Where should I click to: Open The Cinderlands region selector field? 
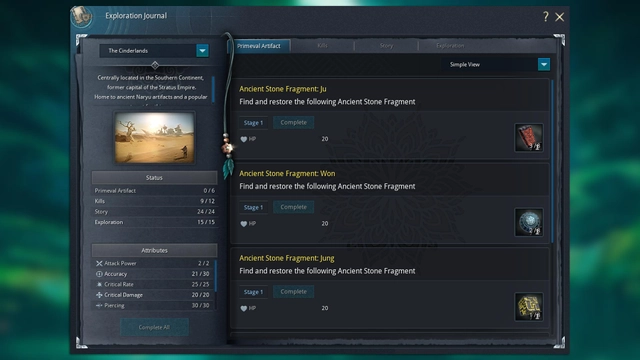tap(154, 51)
